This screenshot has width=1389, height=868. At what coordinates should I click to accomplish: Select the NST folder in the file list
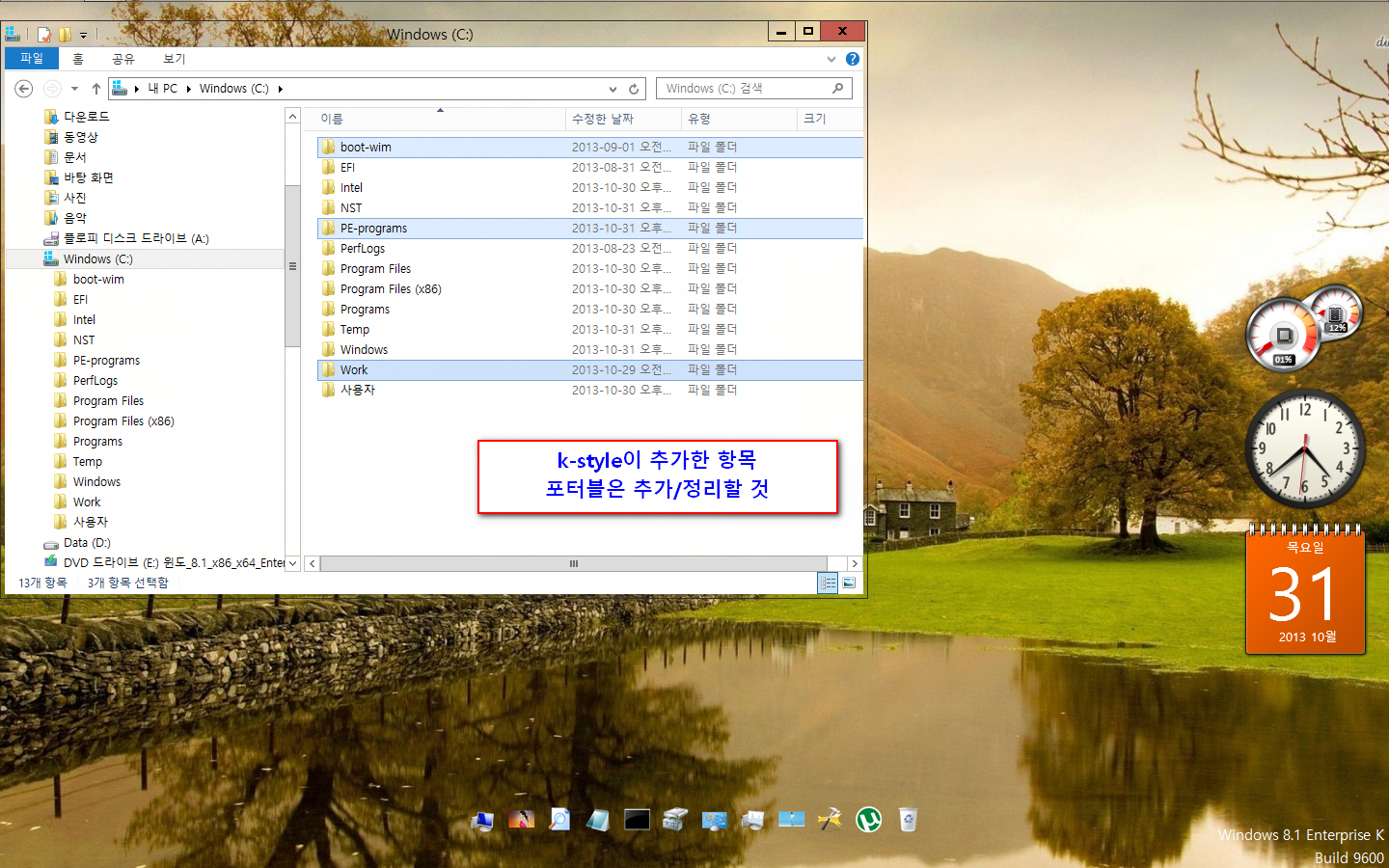589,208
